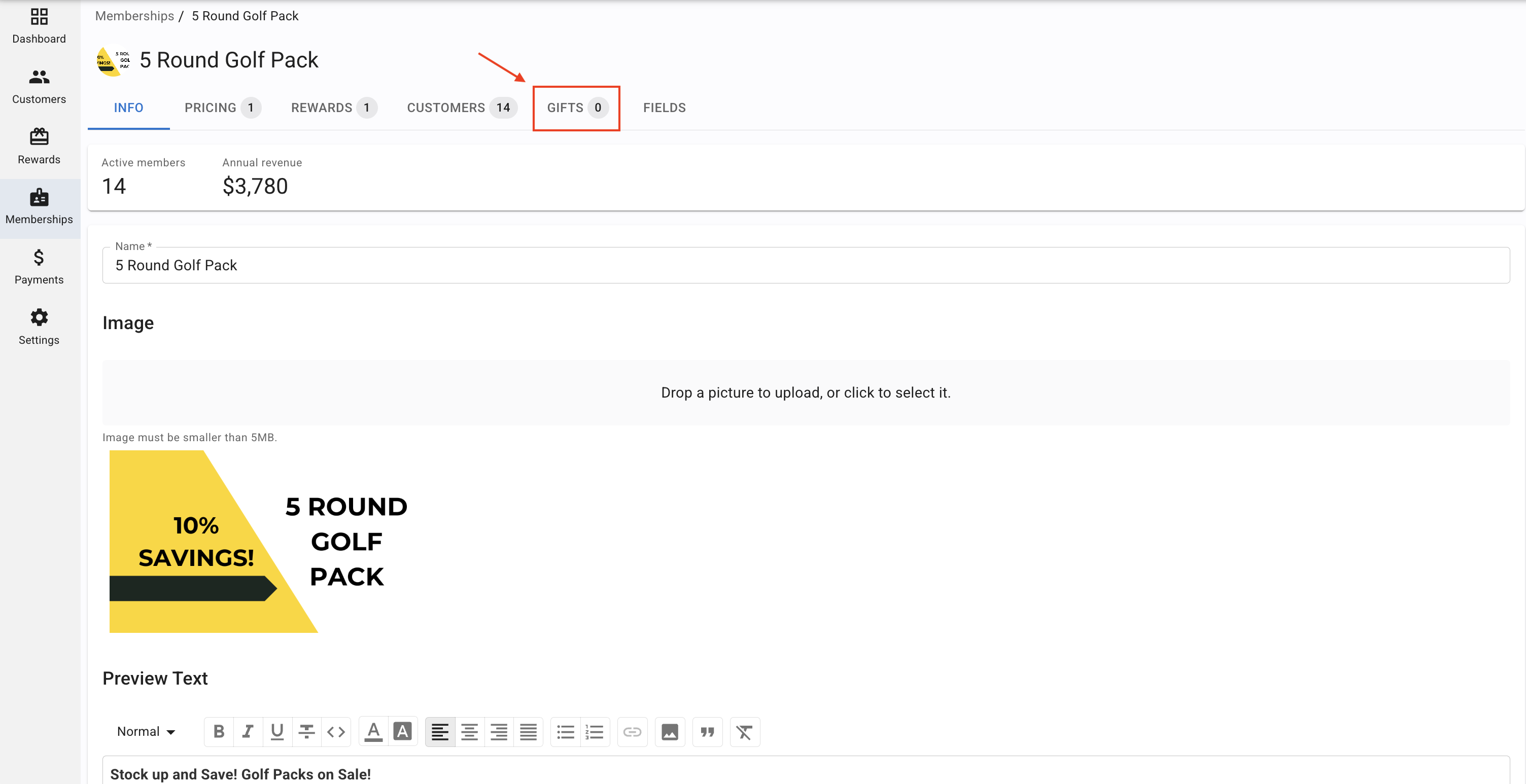Insert a code block in editor

tap(336, 732)
